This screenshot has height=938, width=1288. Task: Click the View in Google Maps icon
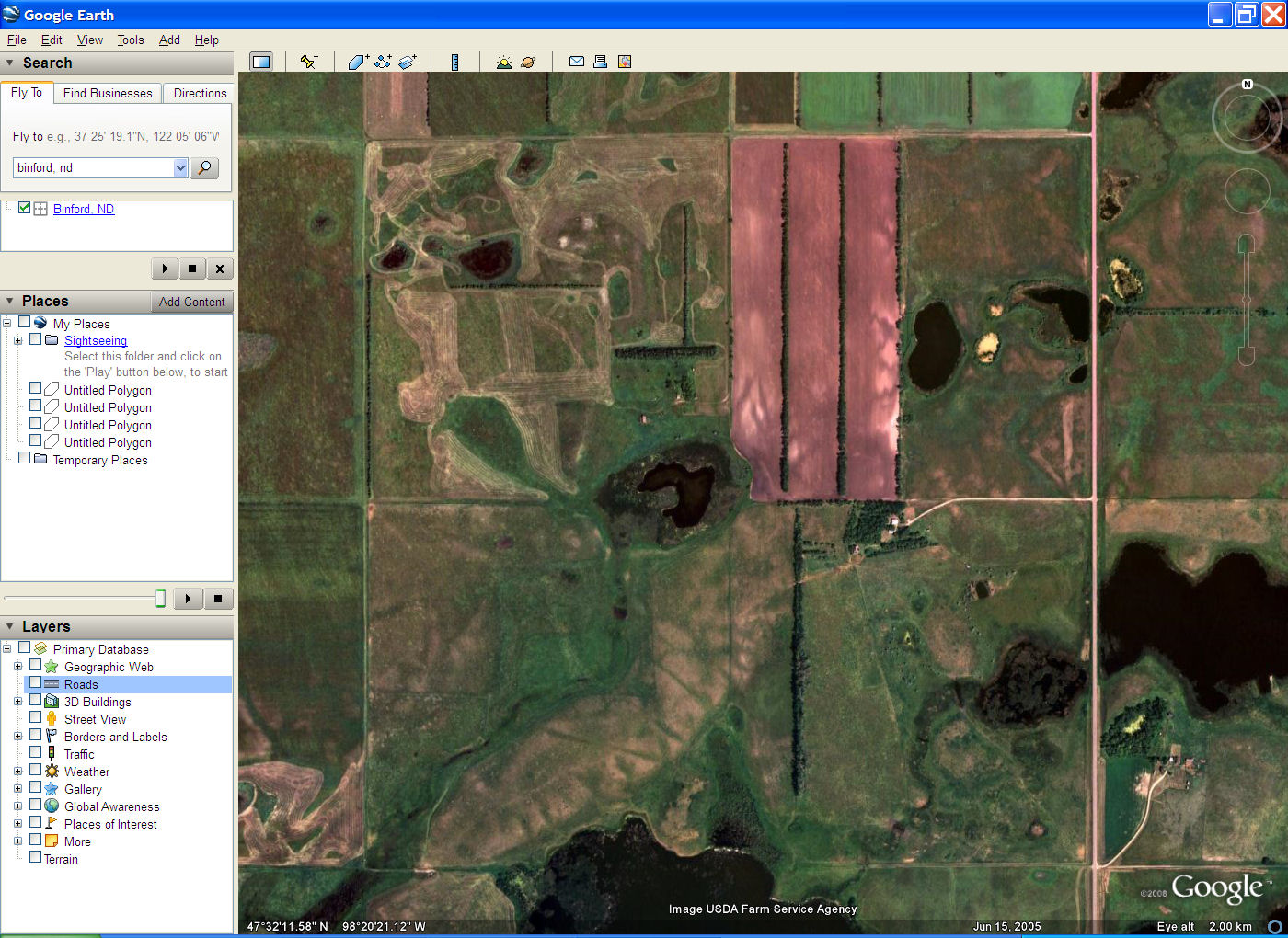click(625, 62)
